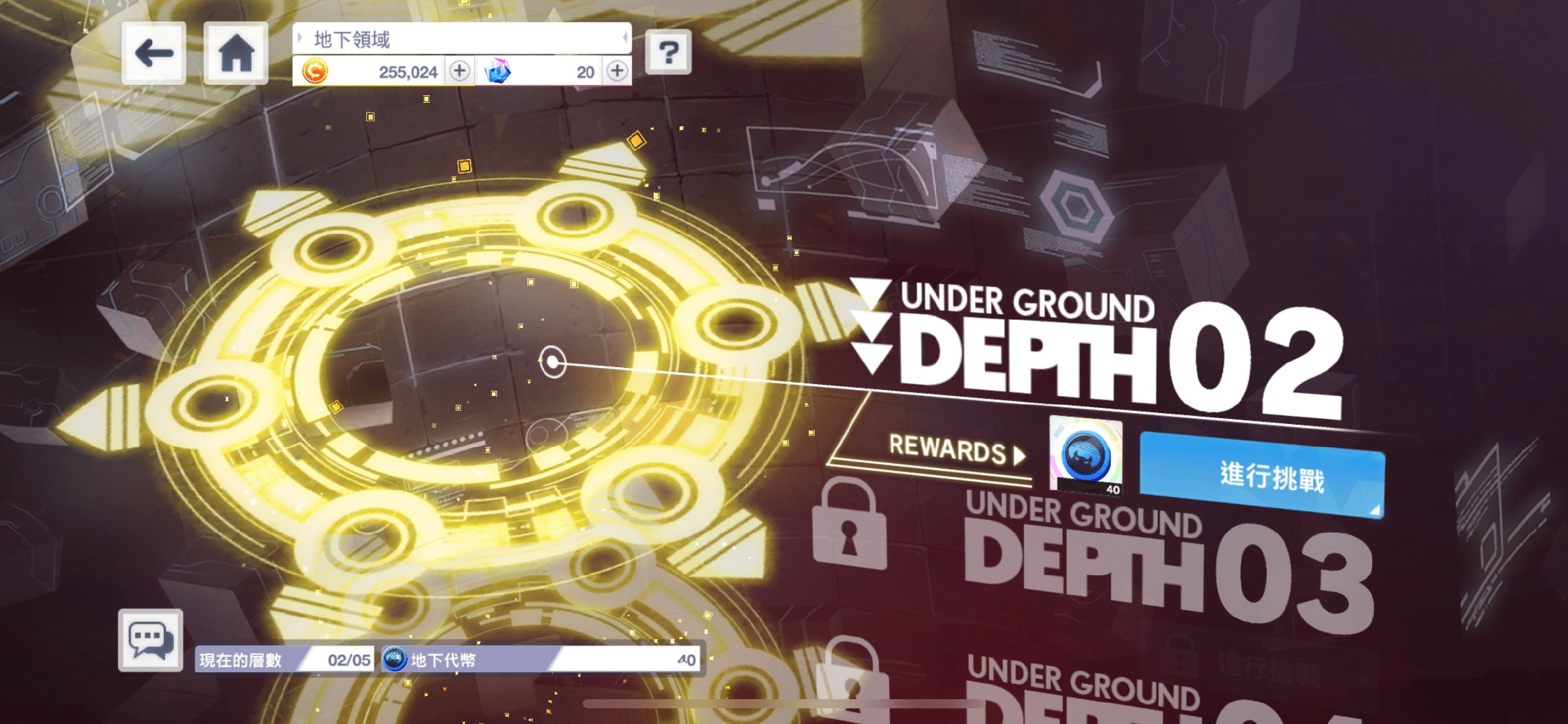Tap the gold coin currency icon
The image size is (1568, 724).
[314, 71]
